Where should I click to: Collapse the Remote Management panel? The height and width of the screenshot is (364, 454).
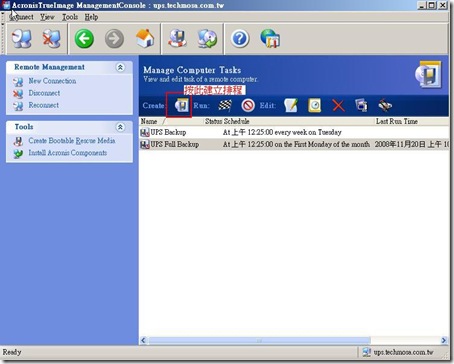[x=120, y=67]
